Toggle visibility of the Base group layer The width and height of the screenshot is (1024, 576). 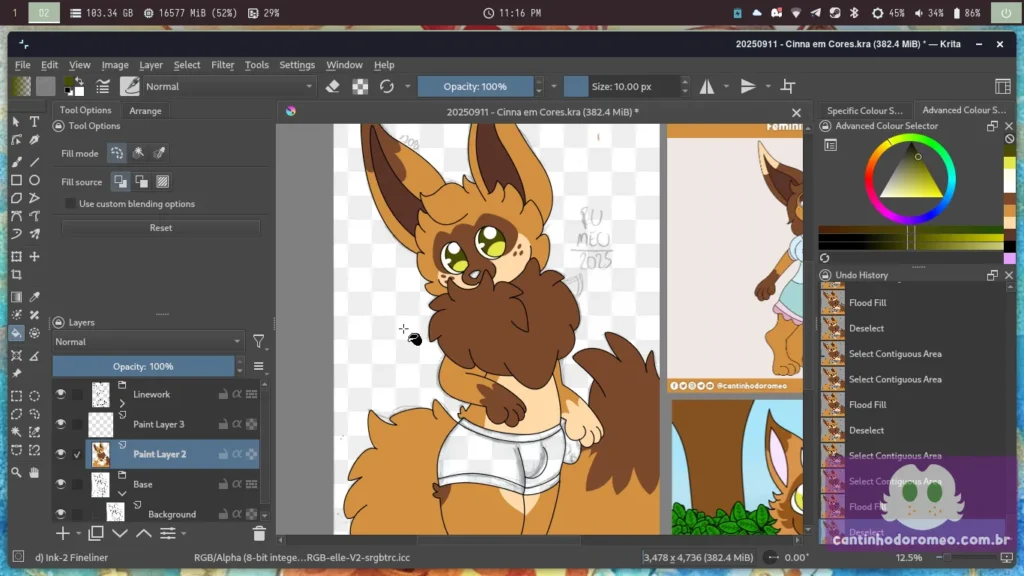click(61, 484)
